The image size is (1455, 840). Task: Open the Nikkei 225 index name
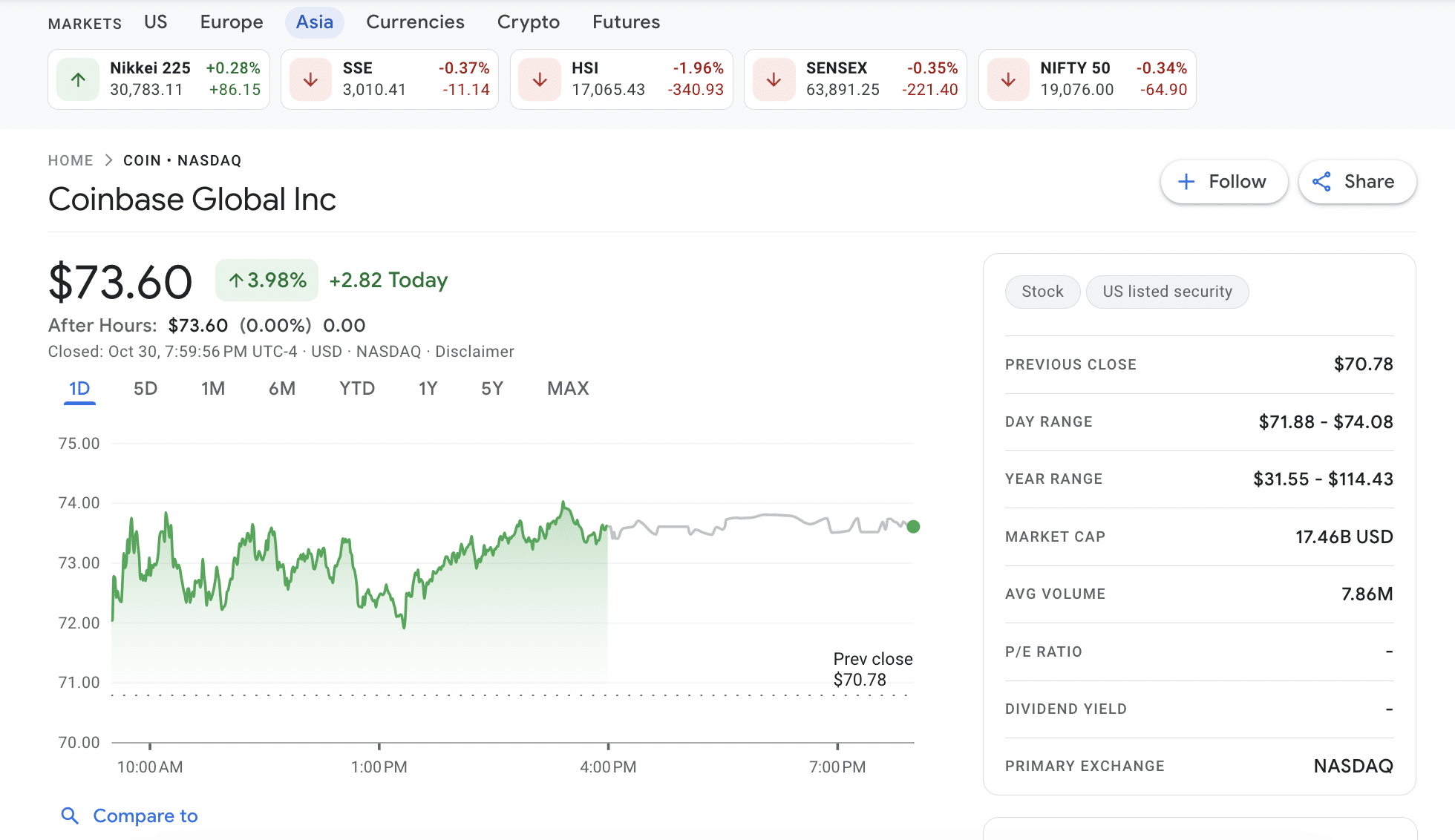pos(150,68)
